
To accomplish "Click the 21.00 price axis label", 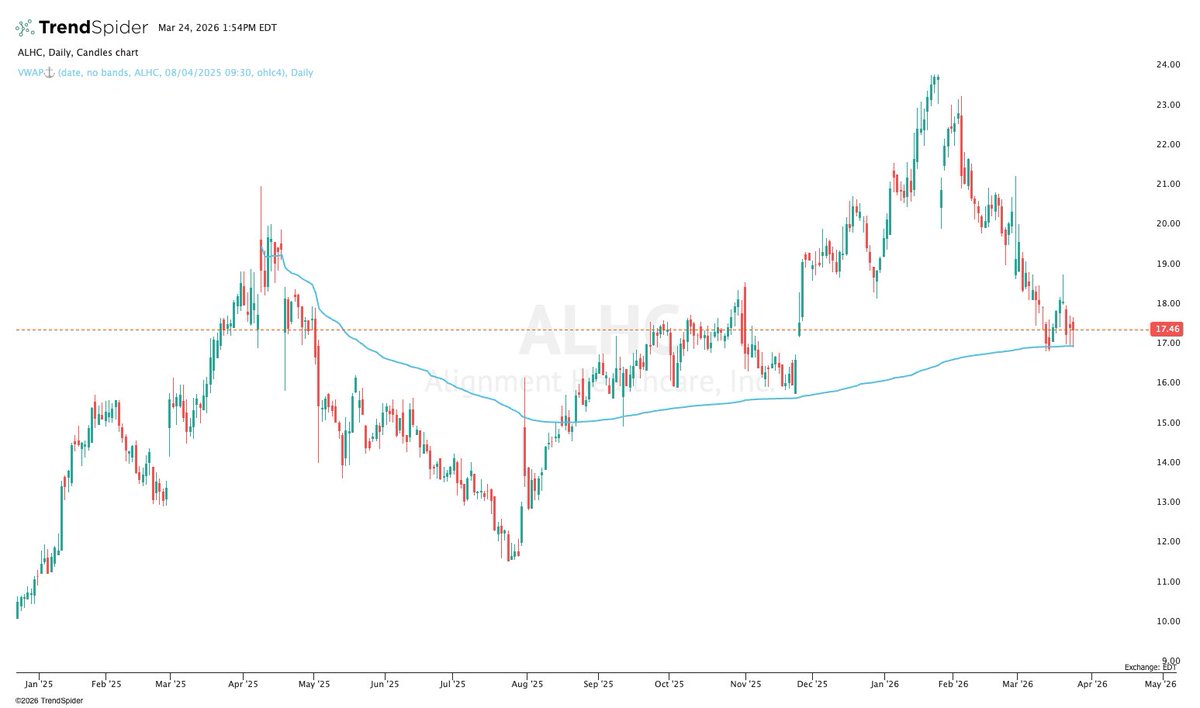I will click(x=1168, y=184).
